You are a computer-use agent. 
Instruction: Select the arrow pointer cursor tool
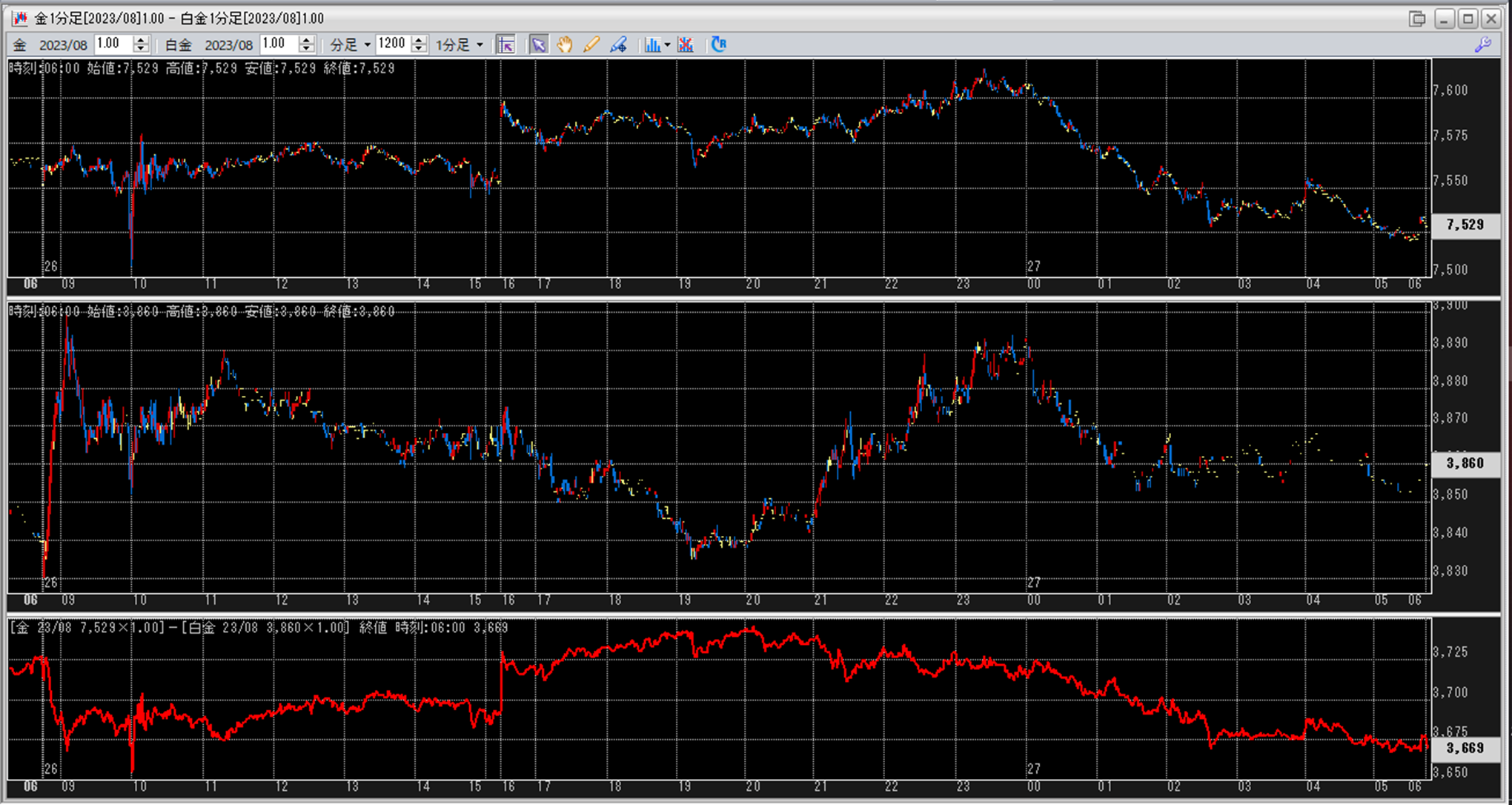point(539,44)
